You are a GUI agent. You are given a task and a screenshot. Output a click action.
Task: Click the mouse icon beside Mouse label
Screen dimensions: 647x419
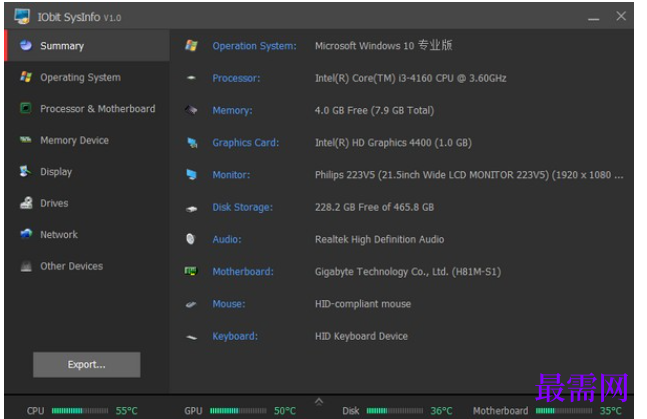191,304
